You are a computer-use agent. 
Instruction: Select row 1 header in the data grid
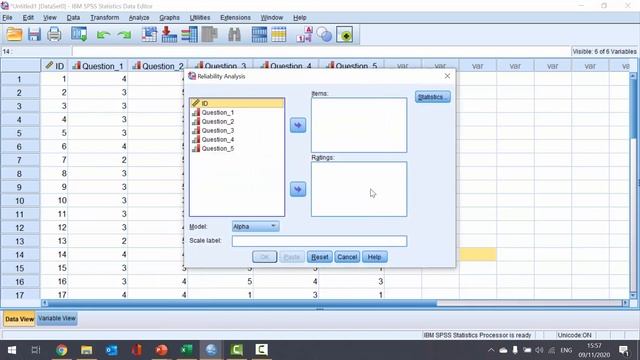(x=20, y=79)
